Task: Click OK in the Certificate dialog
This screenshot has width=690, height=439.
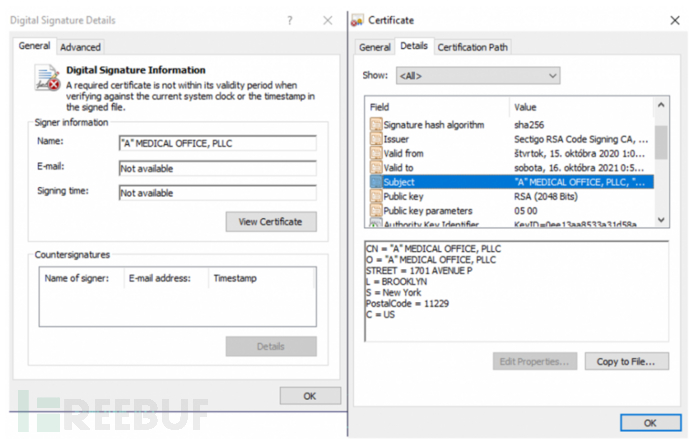Action: pos(650,421)
